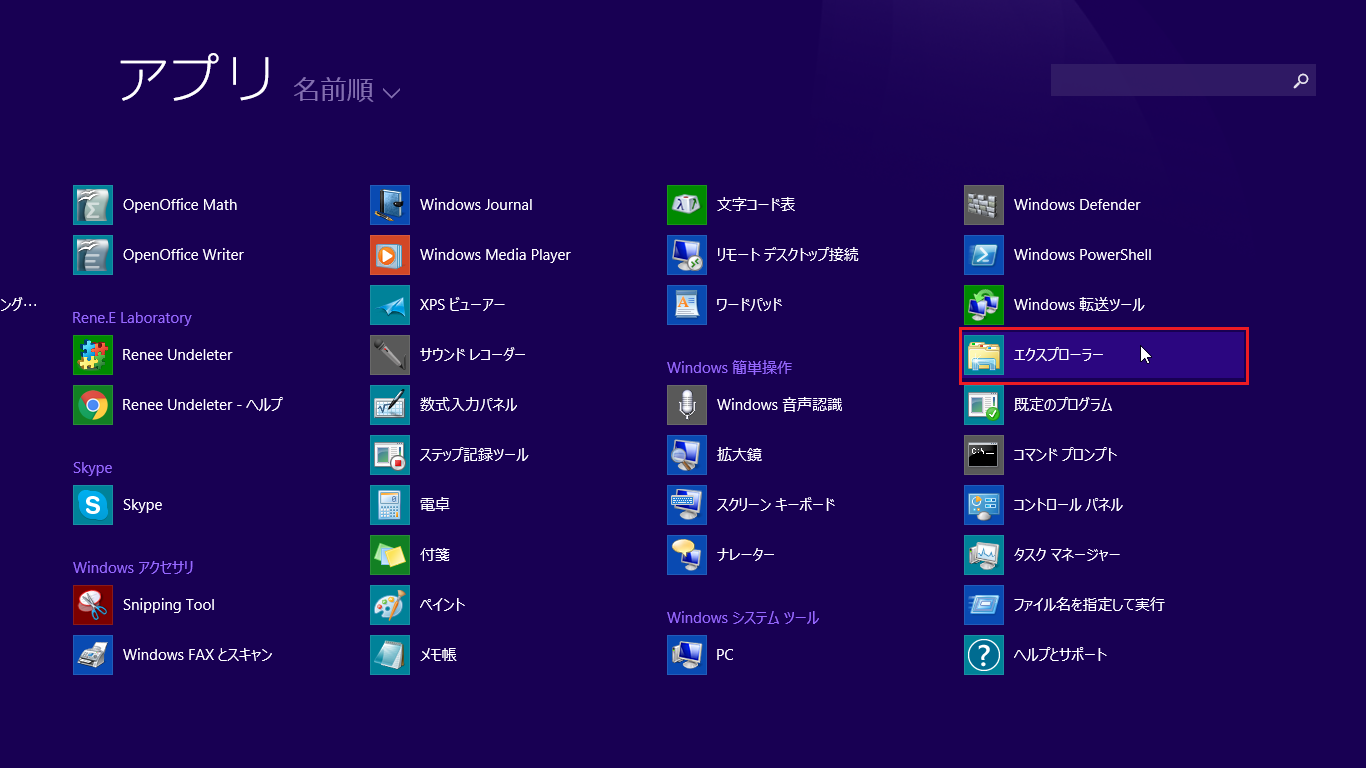This screenshot has height=768, width=1366.
Task: Launch ペイント palette icon
Action: (390, 605)
